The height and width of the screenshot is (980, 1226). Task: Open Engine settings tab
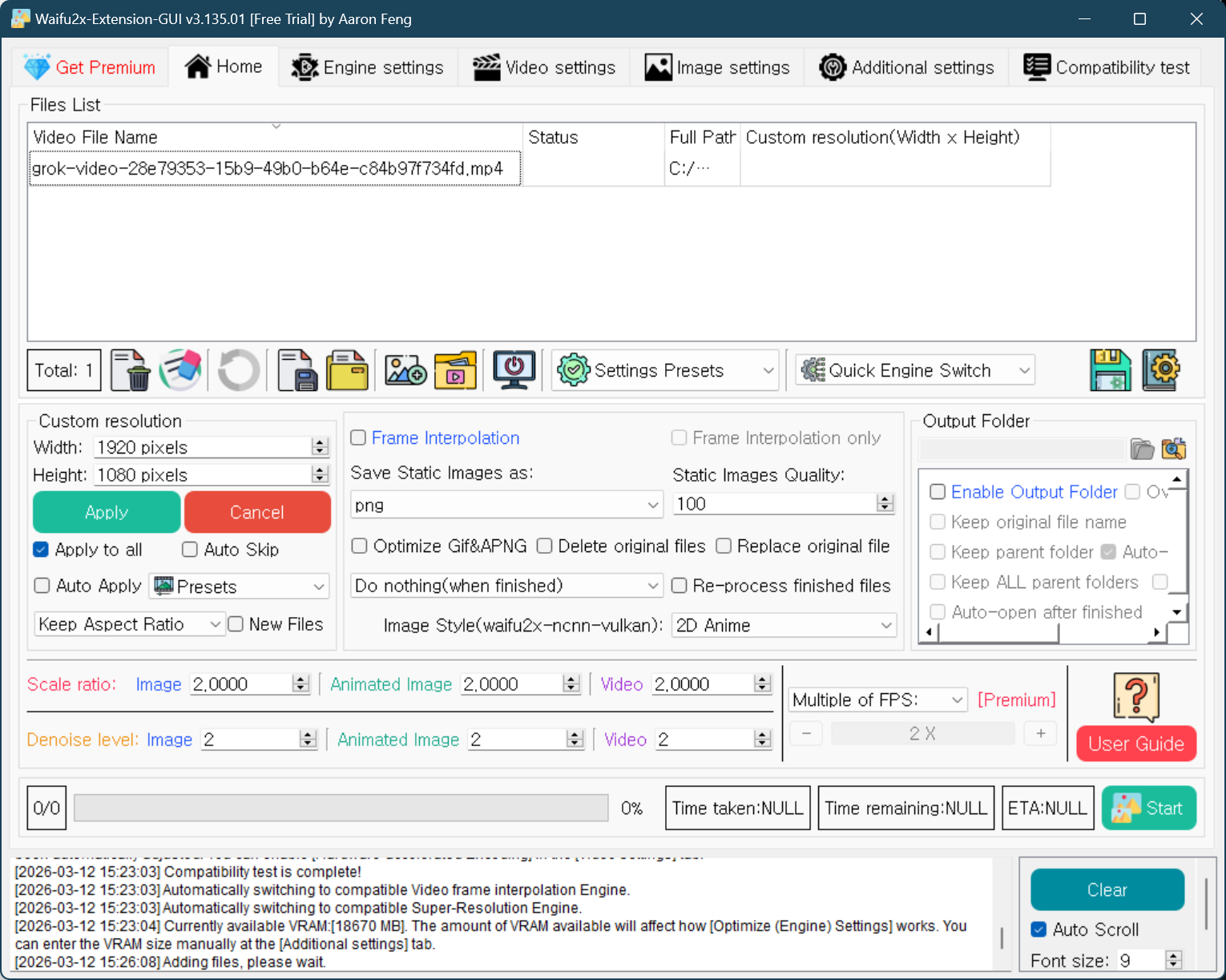click(367, 67)
